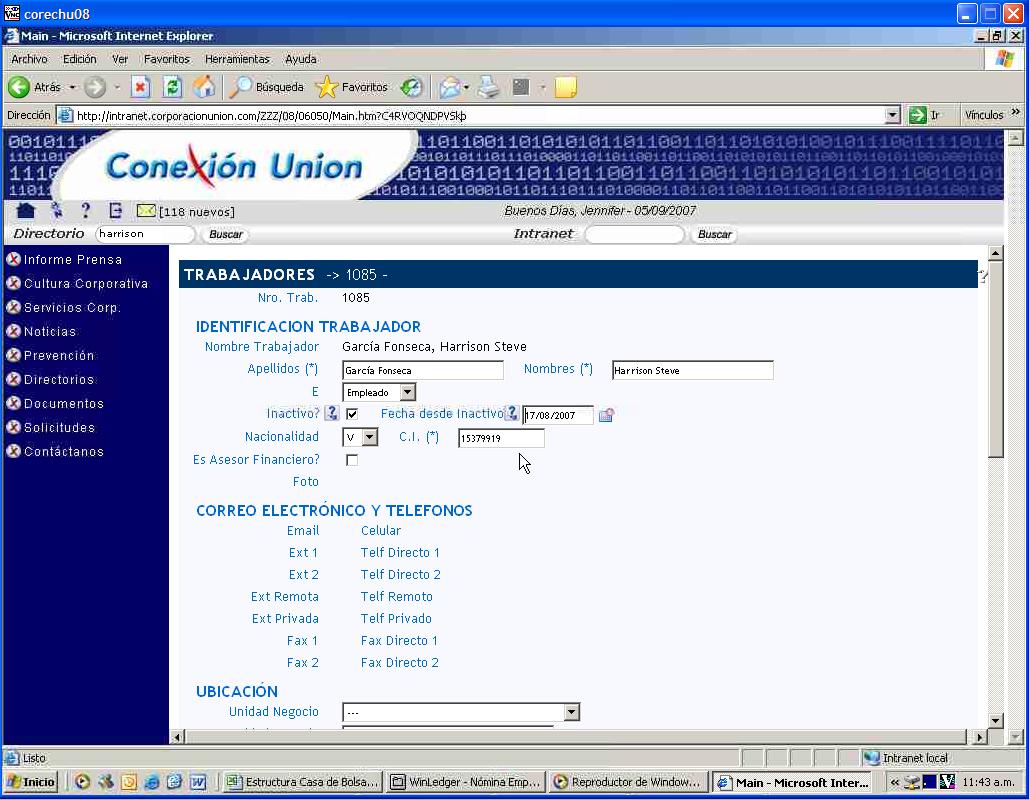
Task: Open the Favoritos menu in menu bar
Action: [167, 59]
